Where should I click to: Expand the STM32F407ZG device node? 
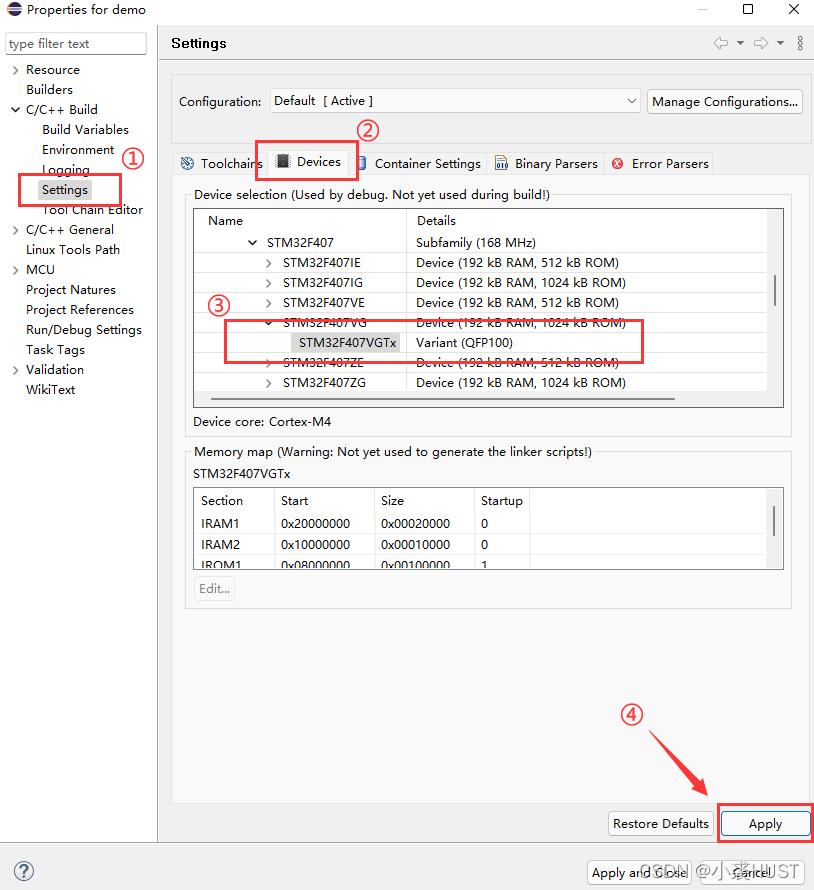tap(268, 383)
